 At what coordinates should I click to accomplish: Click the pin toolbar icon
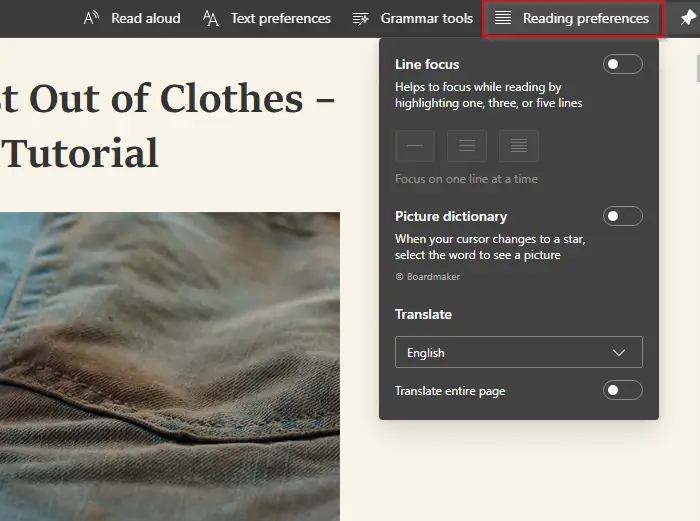688,18
